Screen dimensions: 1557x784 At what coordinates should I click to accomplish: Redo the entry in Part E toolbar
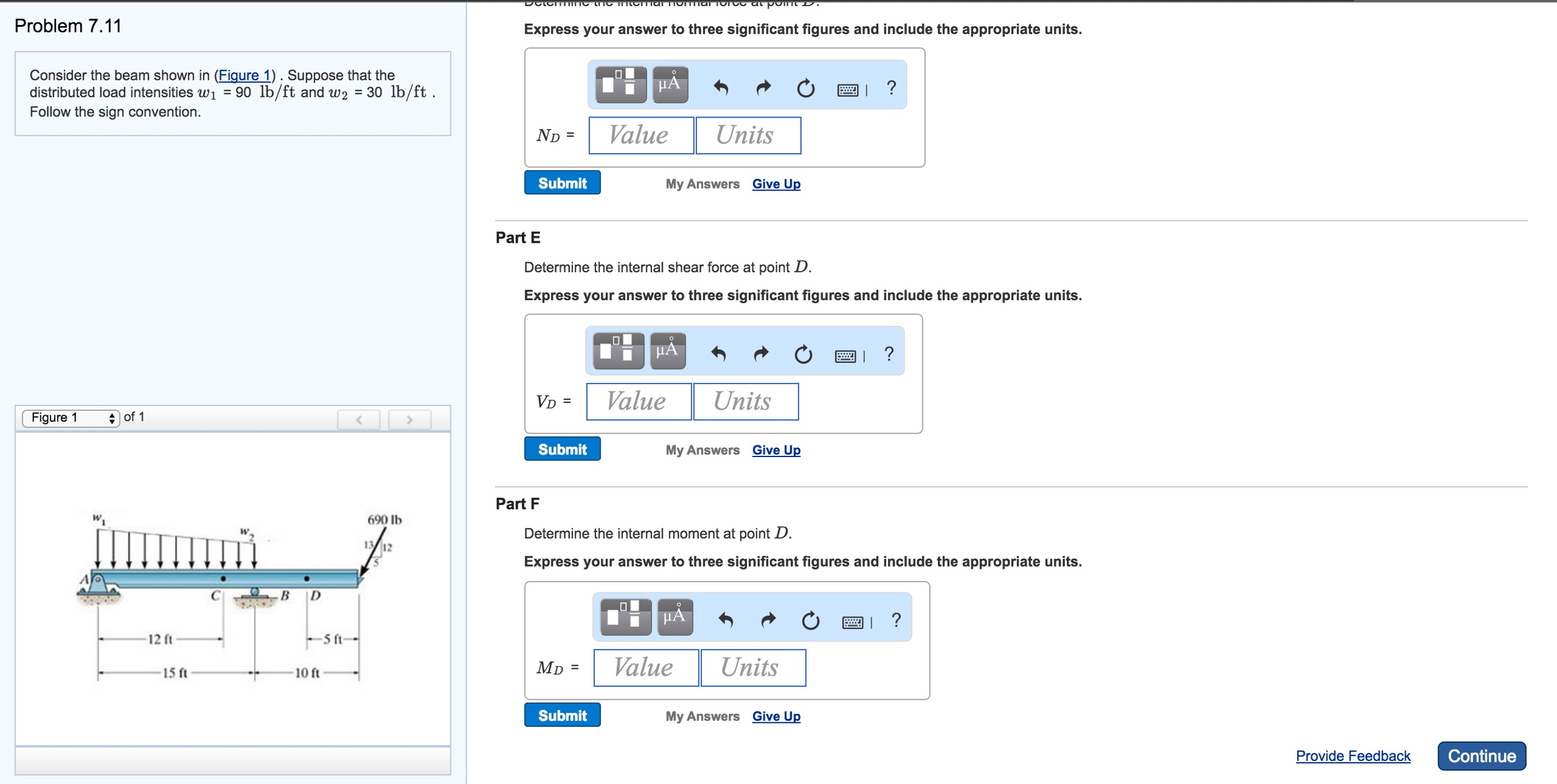[761, 354]
